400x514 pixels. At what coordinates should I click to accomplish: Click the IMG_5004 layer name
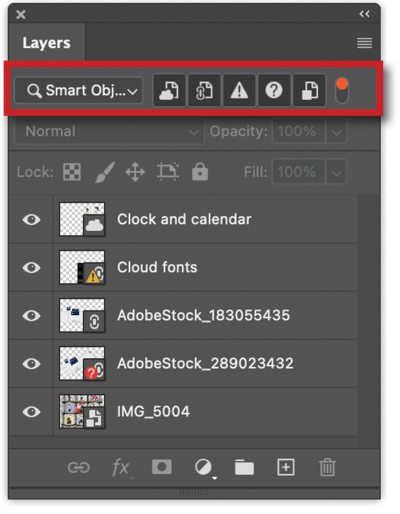point(153,411)
